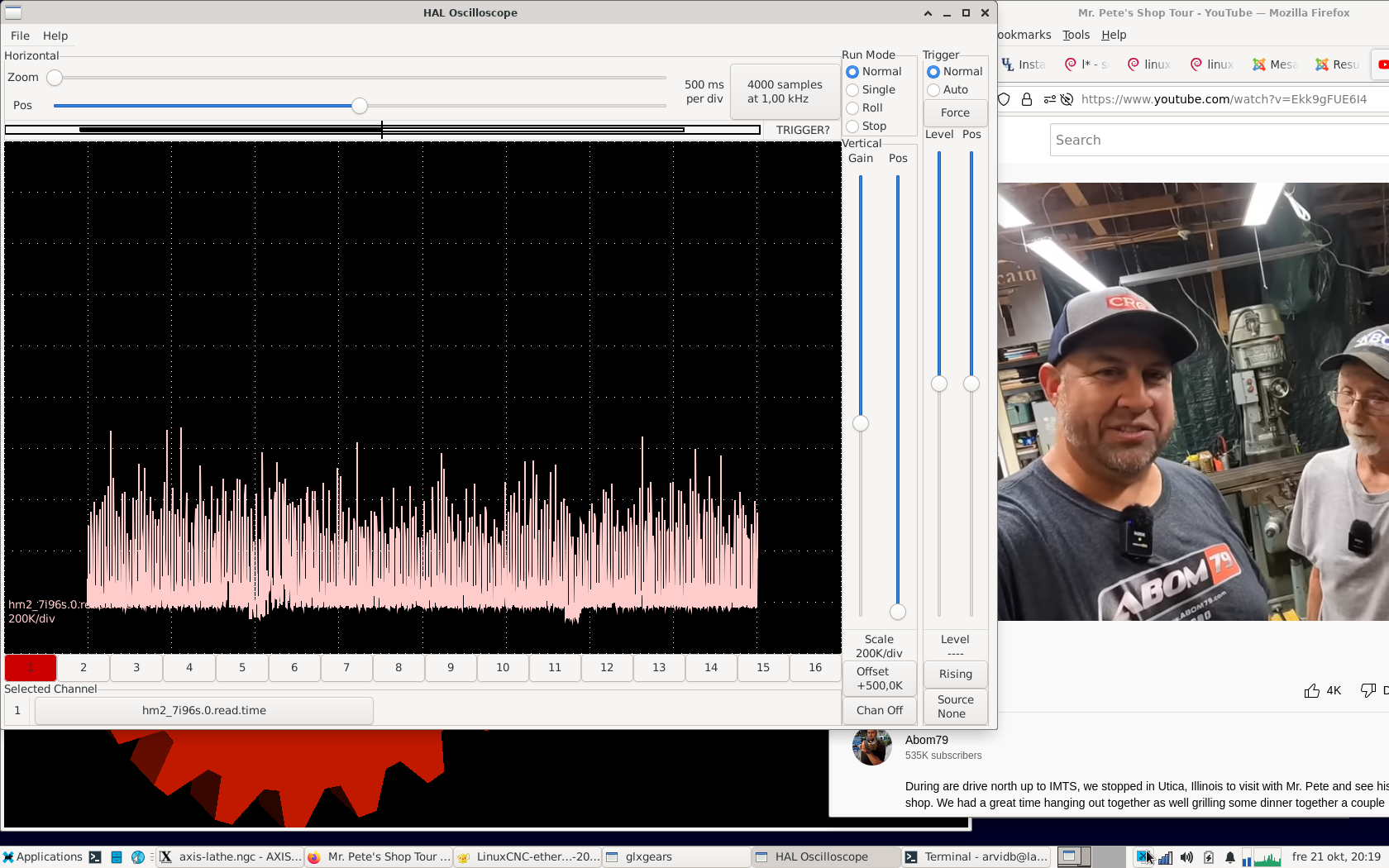
Task: Click the thumbs-down dislike icon on video
Action: (x=1368, y=690)
